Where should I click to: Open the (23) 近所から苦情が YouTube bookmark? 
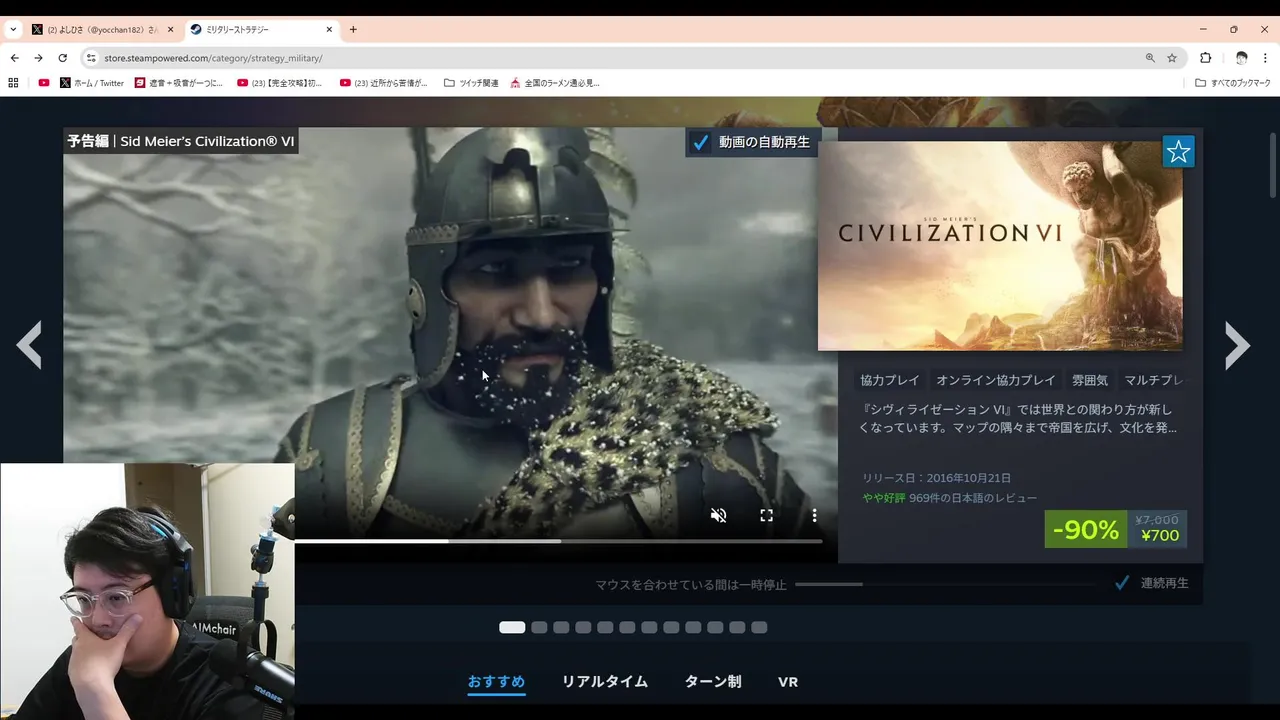(384, 83)
